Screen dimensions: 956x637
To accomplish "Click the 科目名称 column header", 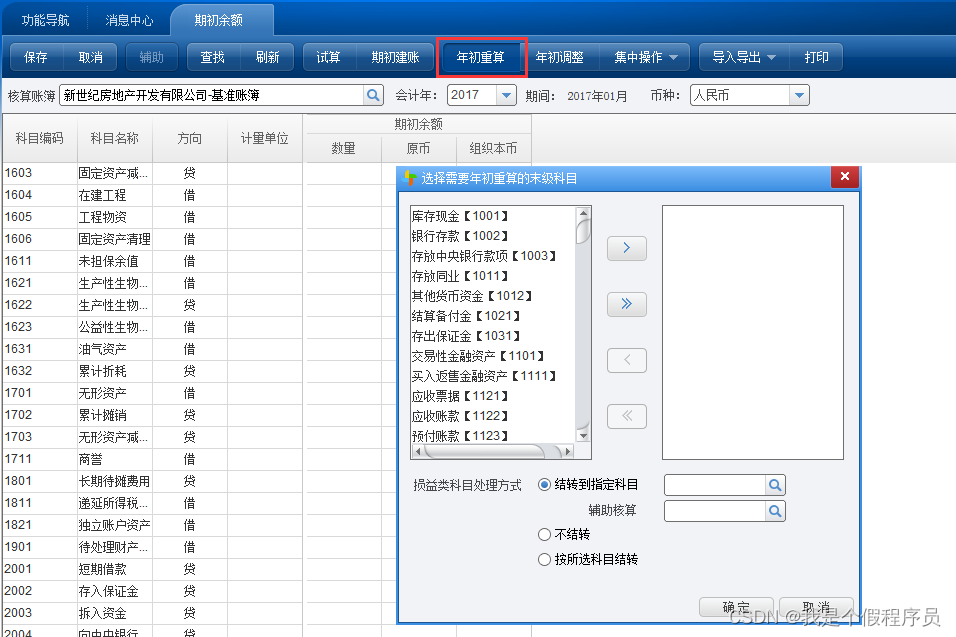I will 115,138.
